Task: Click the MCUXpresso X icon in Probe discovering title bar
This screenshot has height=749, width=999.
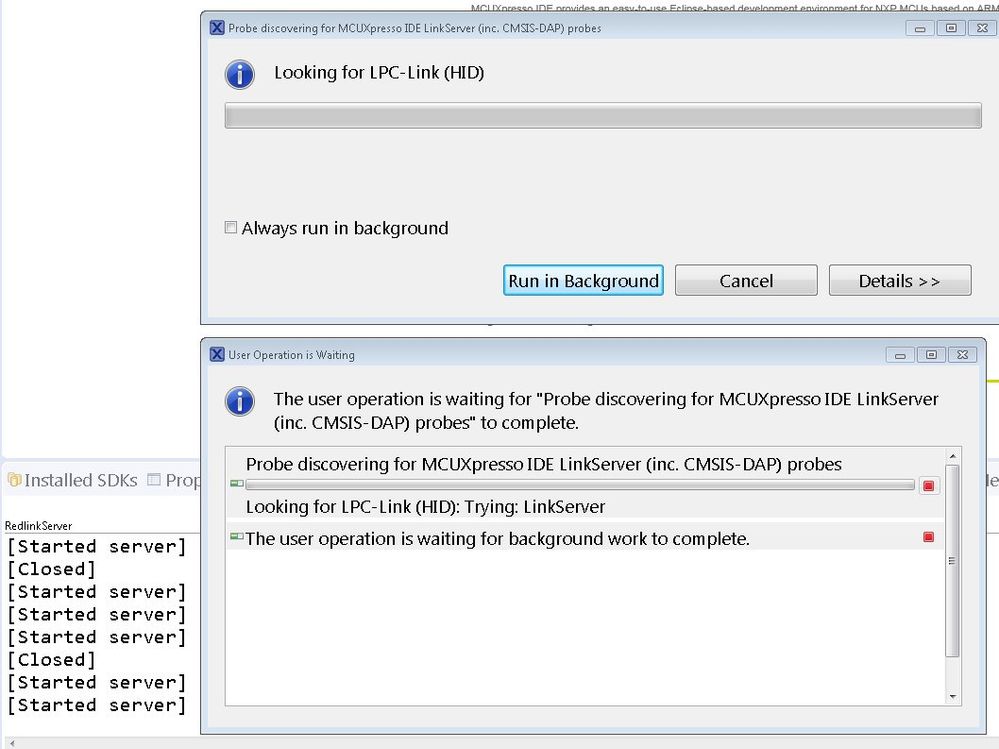Action: click(x=217, y=28)
